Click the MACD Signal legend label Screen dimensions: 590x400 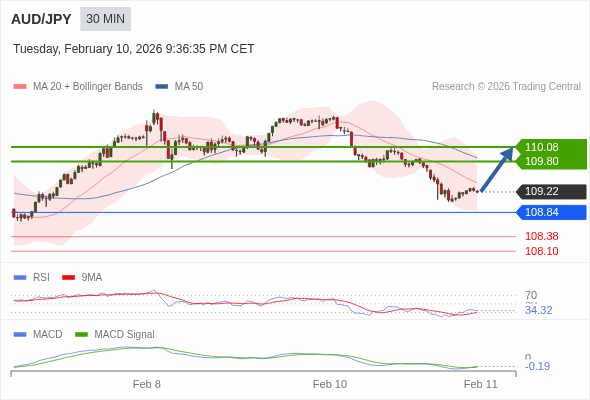click(124, 335)
